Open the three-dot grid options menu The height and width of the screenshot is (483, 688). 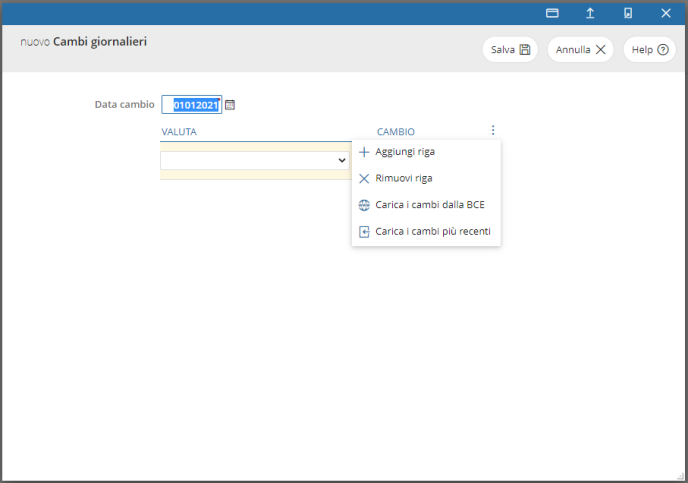point(492,130)
